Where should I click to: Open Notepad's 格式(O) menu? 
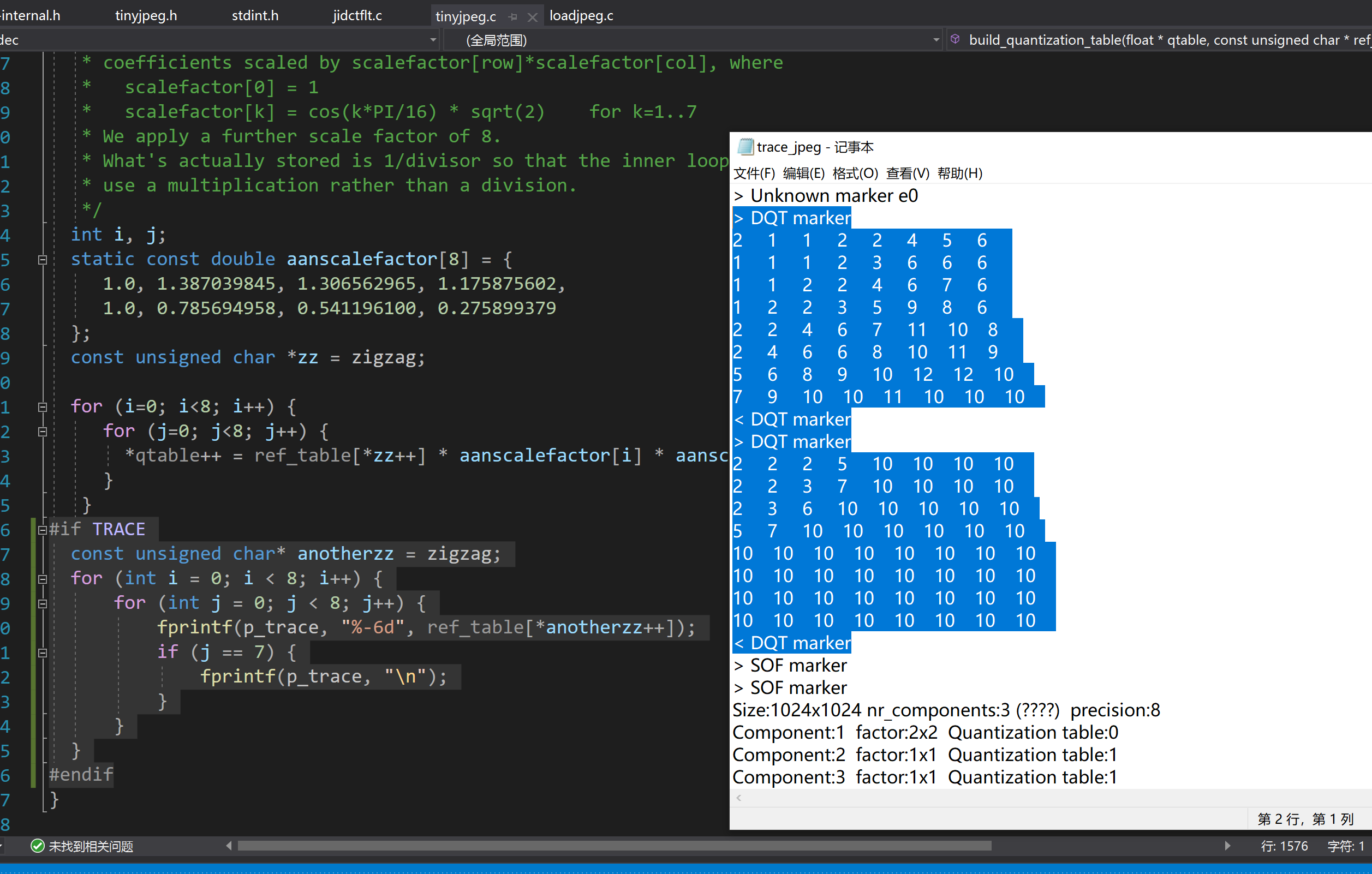pos(855,173)
